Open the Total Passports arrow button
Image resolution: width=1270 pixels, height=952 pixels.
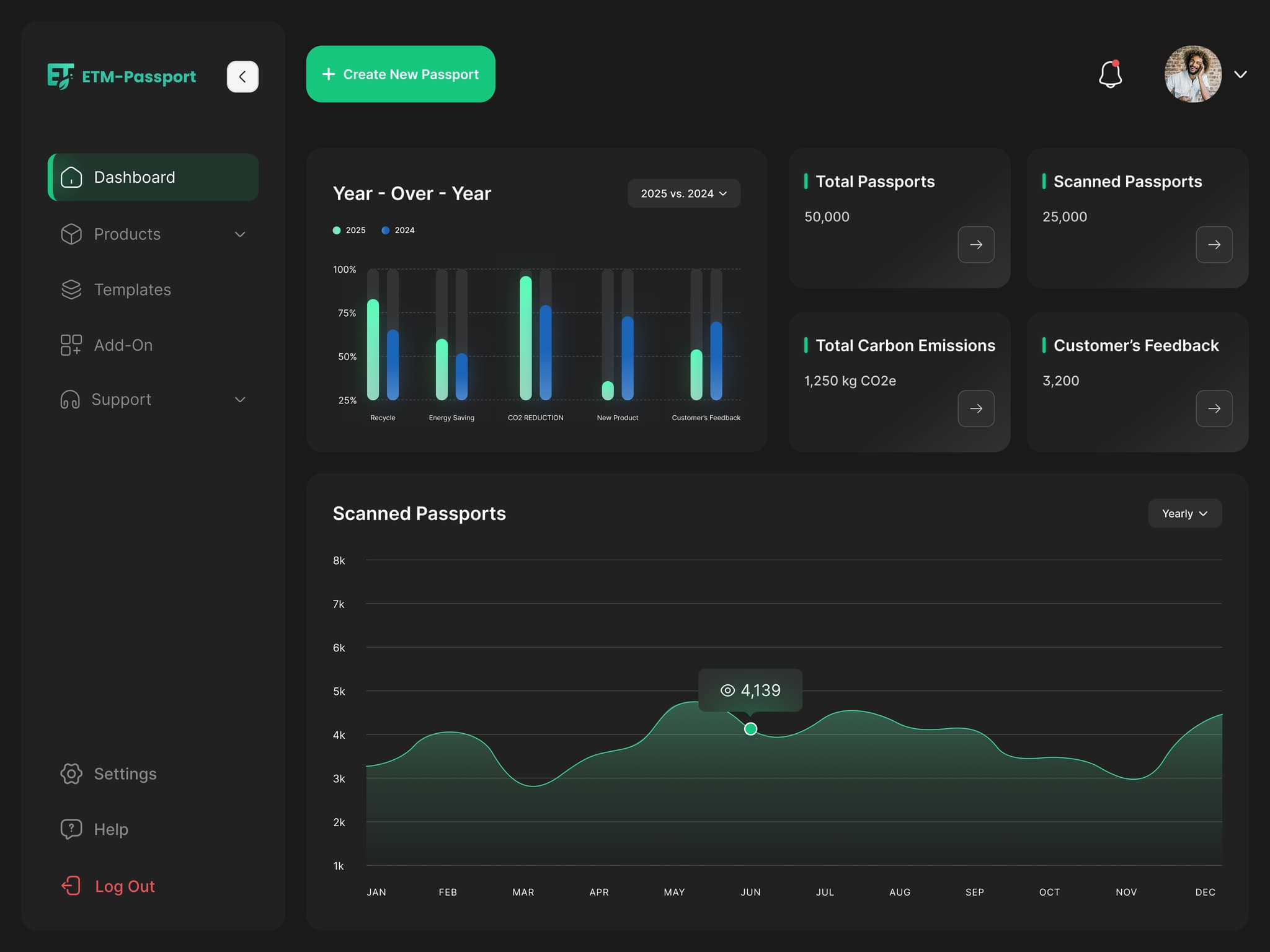pos(976,245)
